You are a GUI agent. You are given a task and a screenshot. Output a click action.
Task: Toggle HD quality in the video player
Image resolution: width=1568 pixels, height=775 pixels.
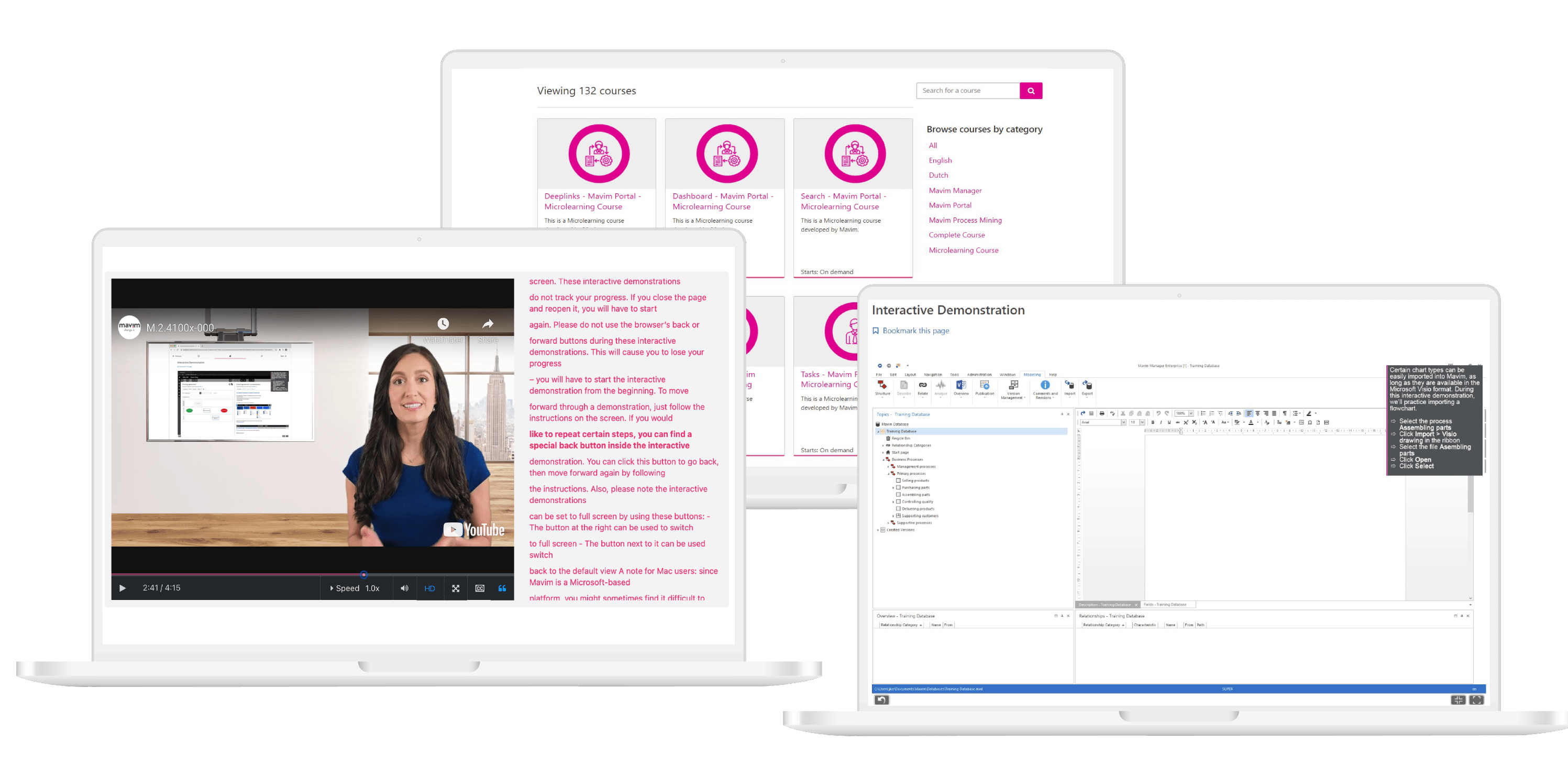click(x=429, y=588)
